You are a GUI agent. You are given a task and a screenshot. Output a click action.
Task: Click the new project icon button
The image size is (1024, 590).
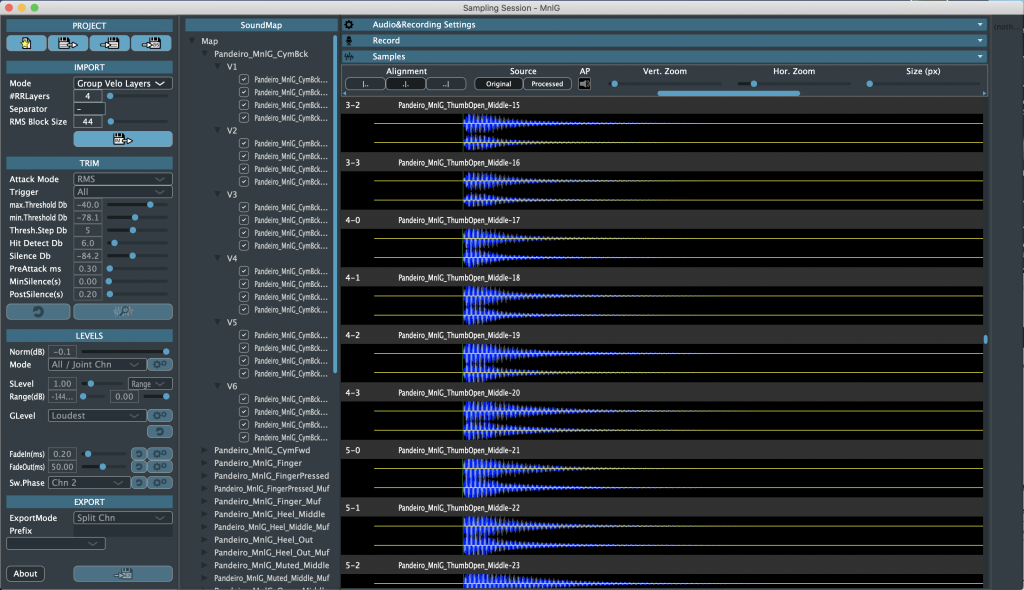(x=26, y=43)
